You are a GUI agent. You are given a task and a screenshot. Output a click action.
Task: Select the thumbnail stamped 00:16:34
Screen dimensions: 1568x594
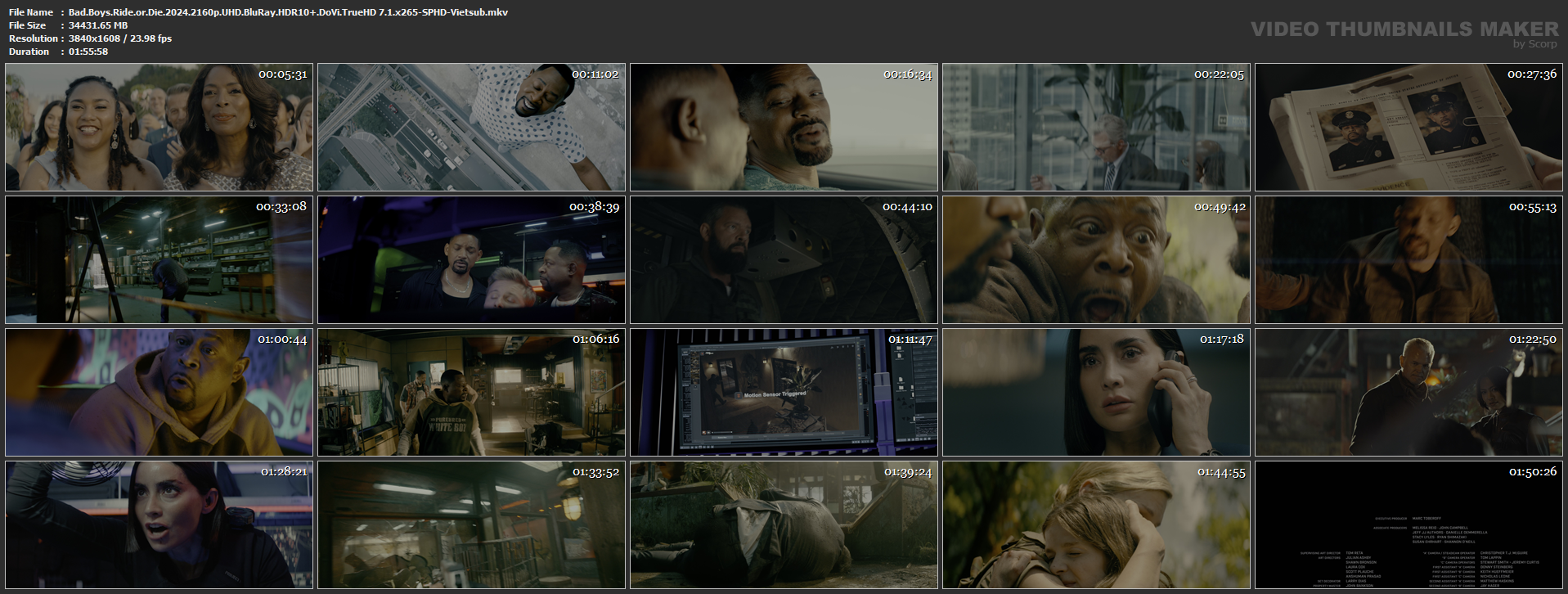click(x=784, y=127)
